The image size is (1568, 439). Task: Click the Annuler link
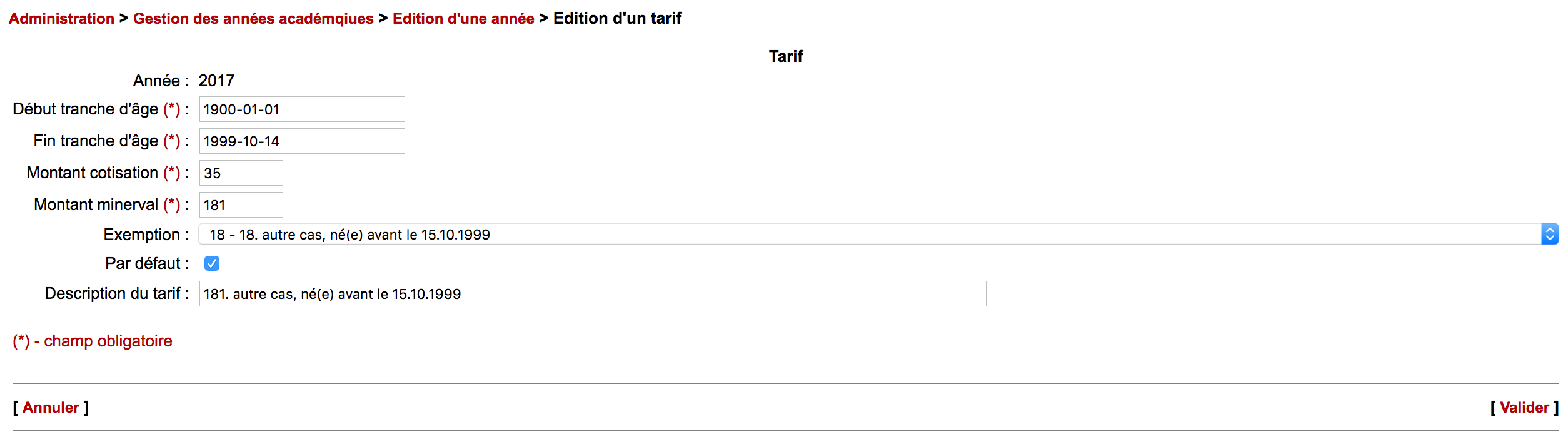click(x=51, y=408)
